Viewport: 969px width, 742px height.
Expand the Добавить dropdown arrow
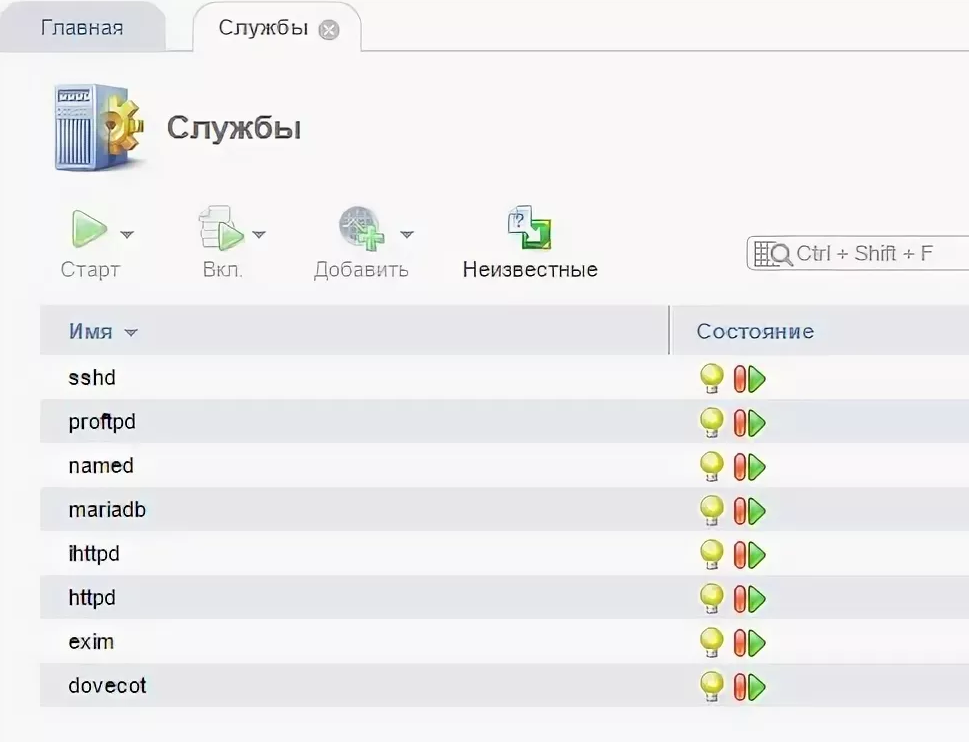(x=406, y=234)
